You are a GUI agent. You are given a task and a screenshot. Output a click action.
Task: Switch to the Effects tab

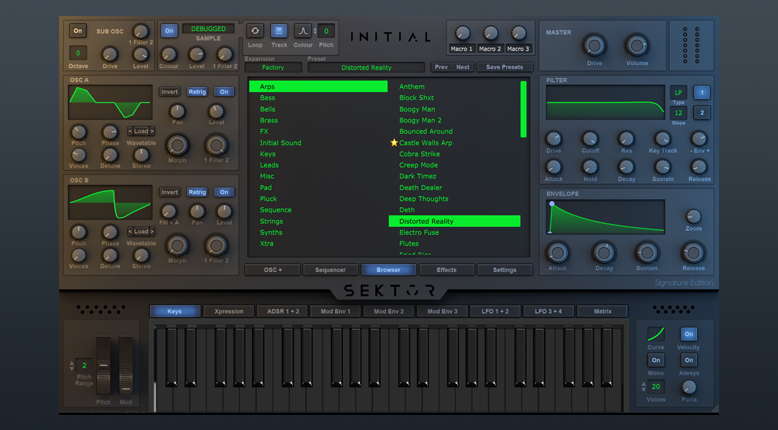click(446, 270)
